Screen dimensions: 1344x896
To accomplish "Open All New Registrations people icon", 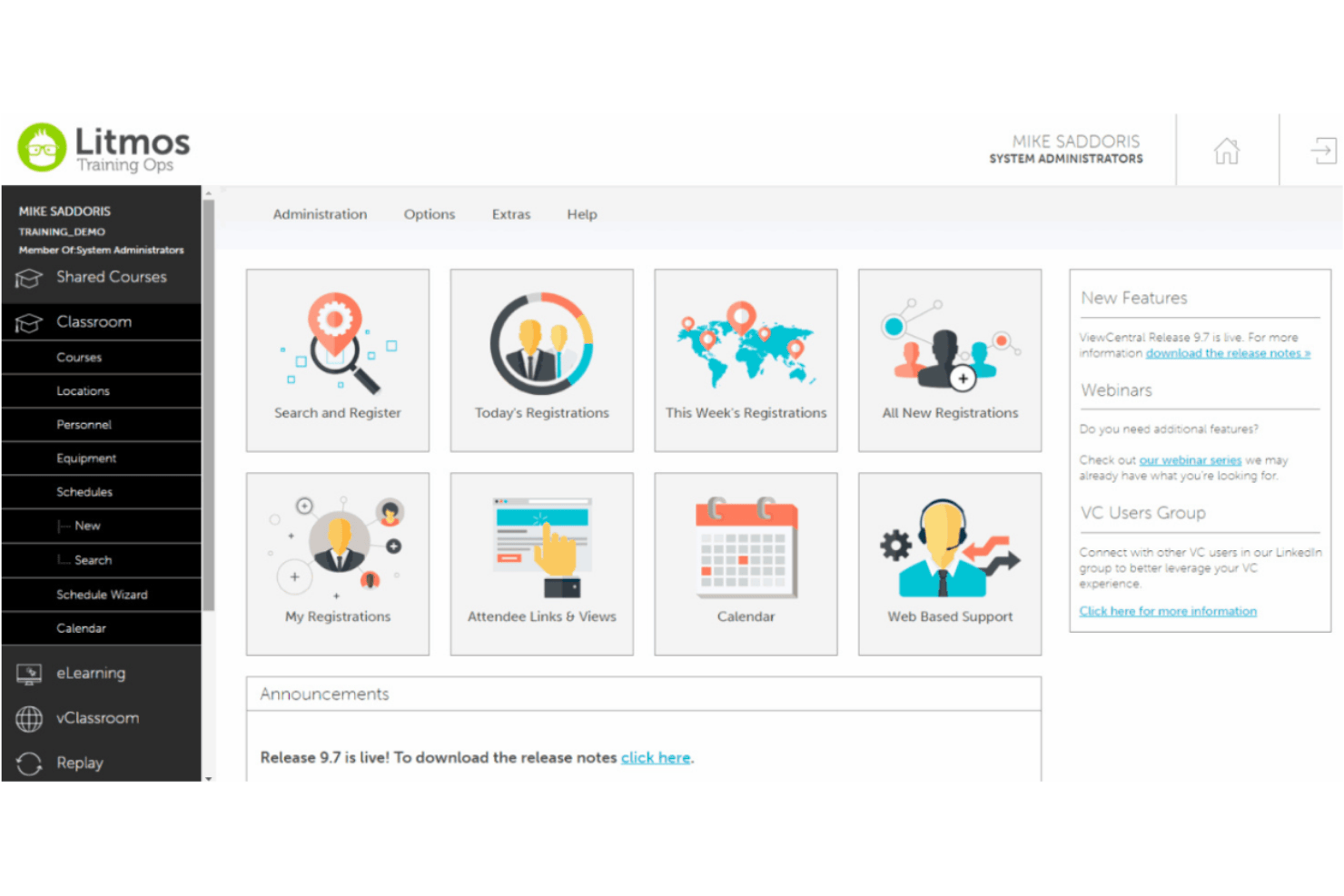I will click(x=950, y=345).
